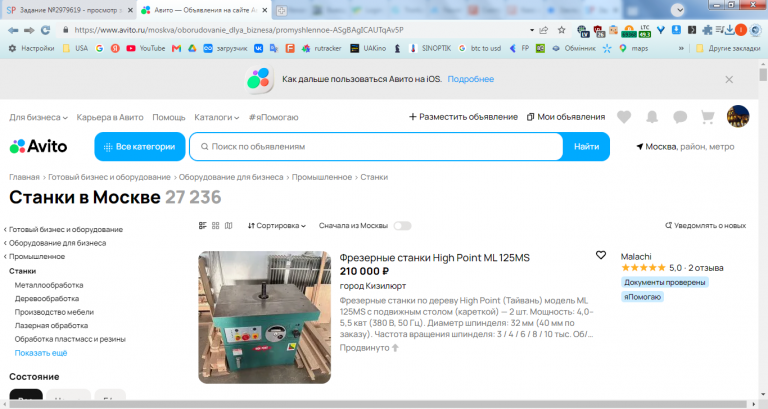Add High Point ML 125MS listing to favorites
The image size is (768, 409).
point(600,255)
